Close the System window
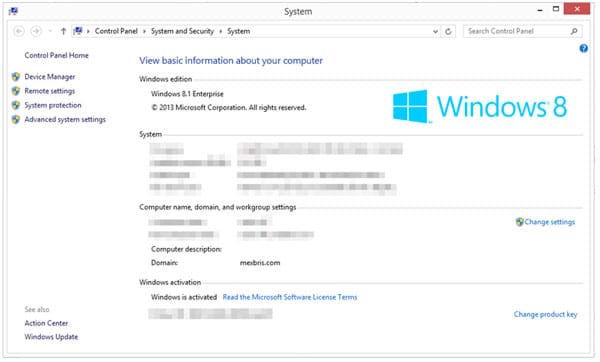 pyautogui.click(x=577, y=9)
